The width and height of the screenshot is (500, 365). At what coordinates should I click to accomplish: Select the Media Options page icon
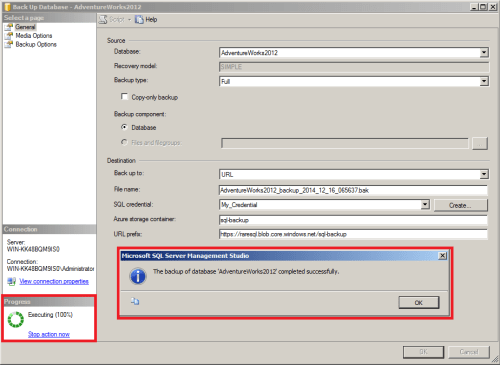pos(9,35)
